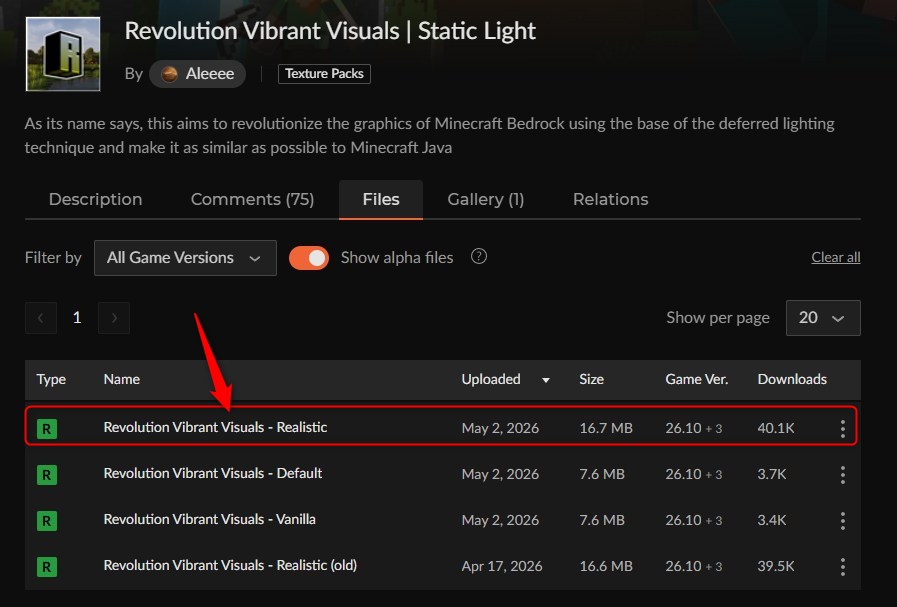Open Revolution Vibrant Visuals - Realistic (old) file
The image size is (897, 607).
click(x=230, y=565)
